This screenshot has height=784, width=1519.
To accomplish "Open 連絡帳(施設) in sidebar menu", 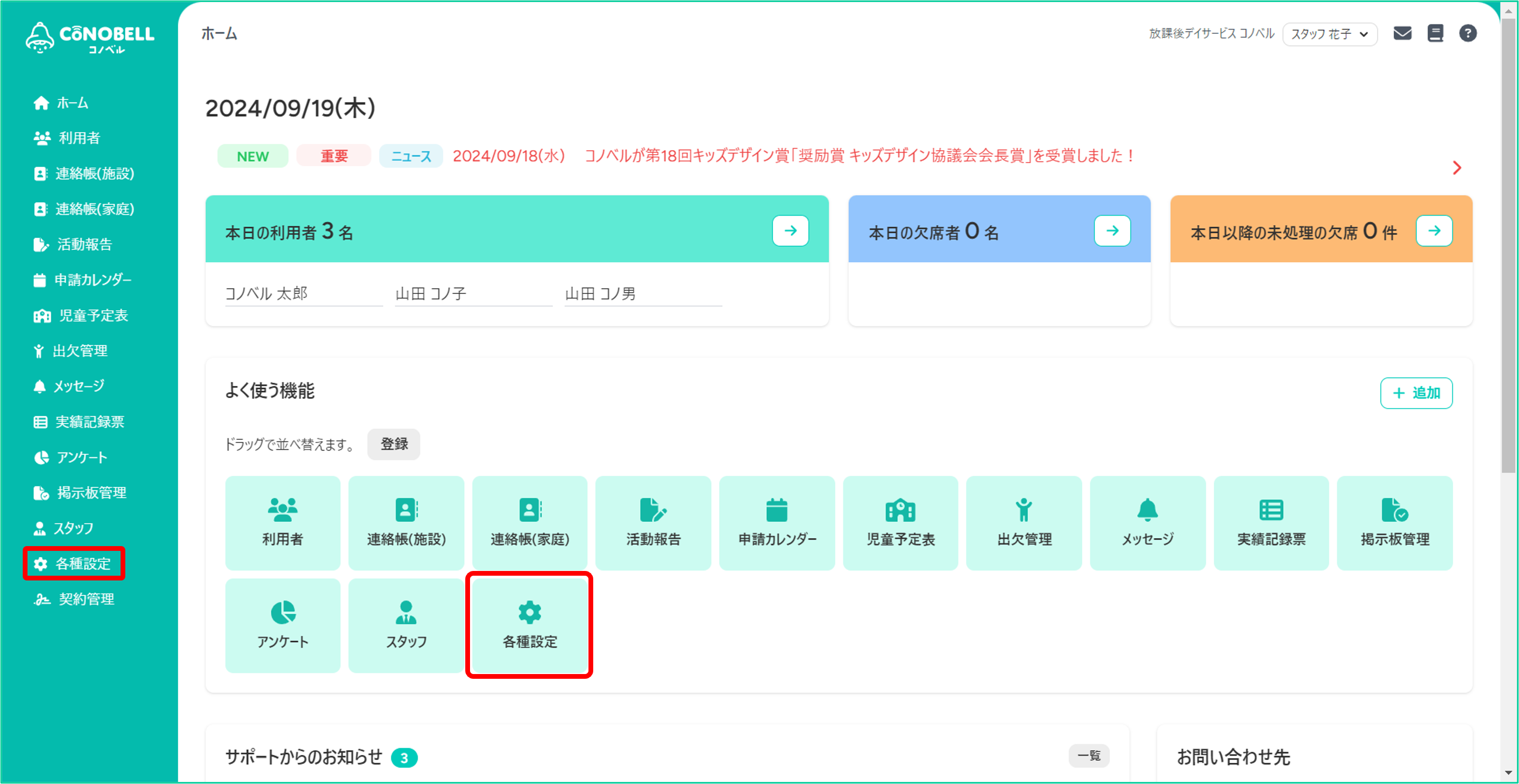I will [84, 173].
